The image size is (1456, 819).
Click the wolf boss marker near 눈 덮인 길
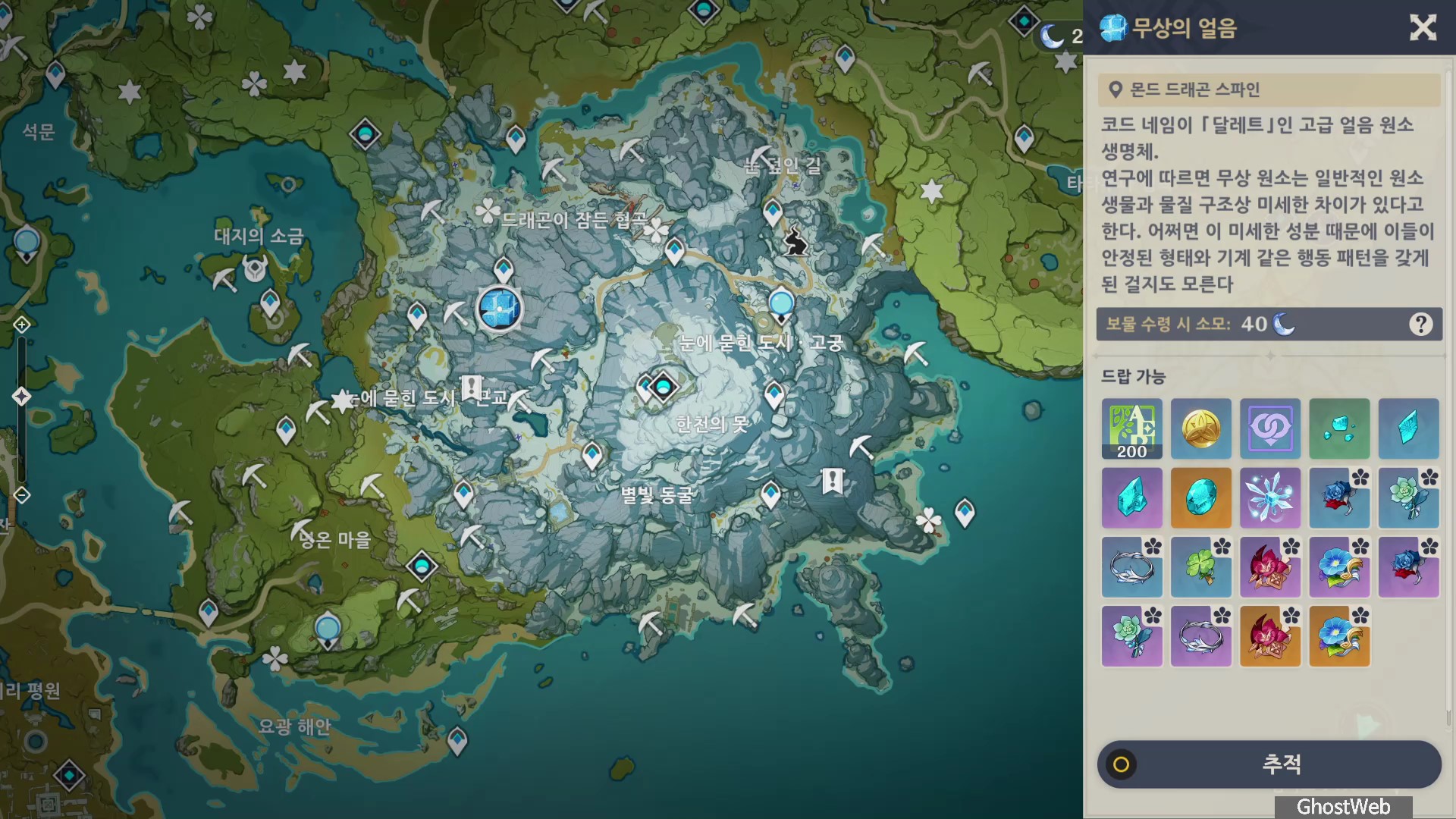(x=795, y=241)
